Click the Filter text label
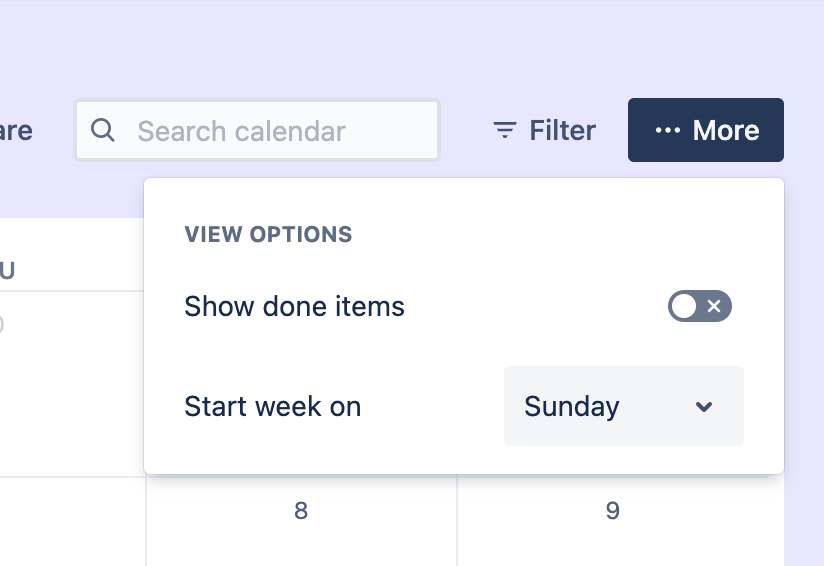 pos(562,131)
